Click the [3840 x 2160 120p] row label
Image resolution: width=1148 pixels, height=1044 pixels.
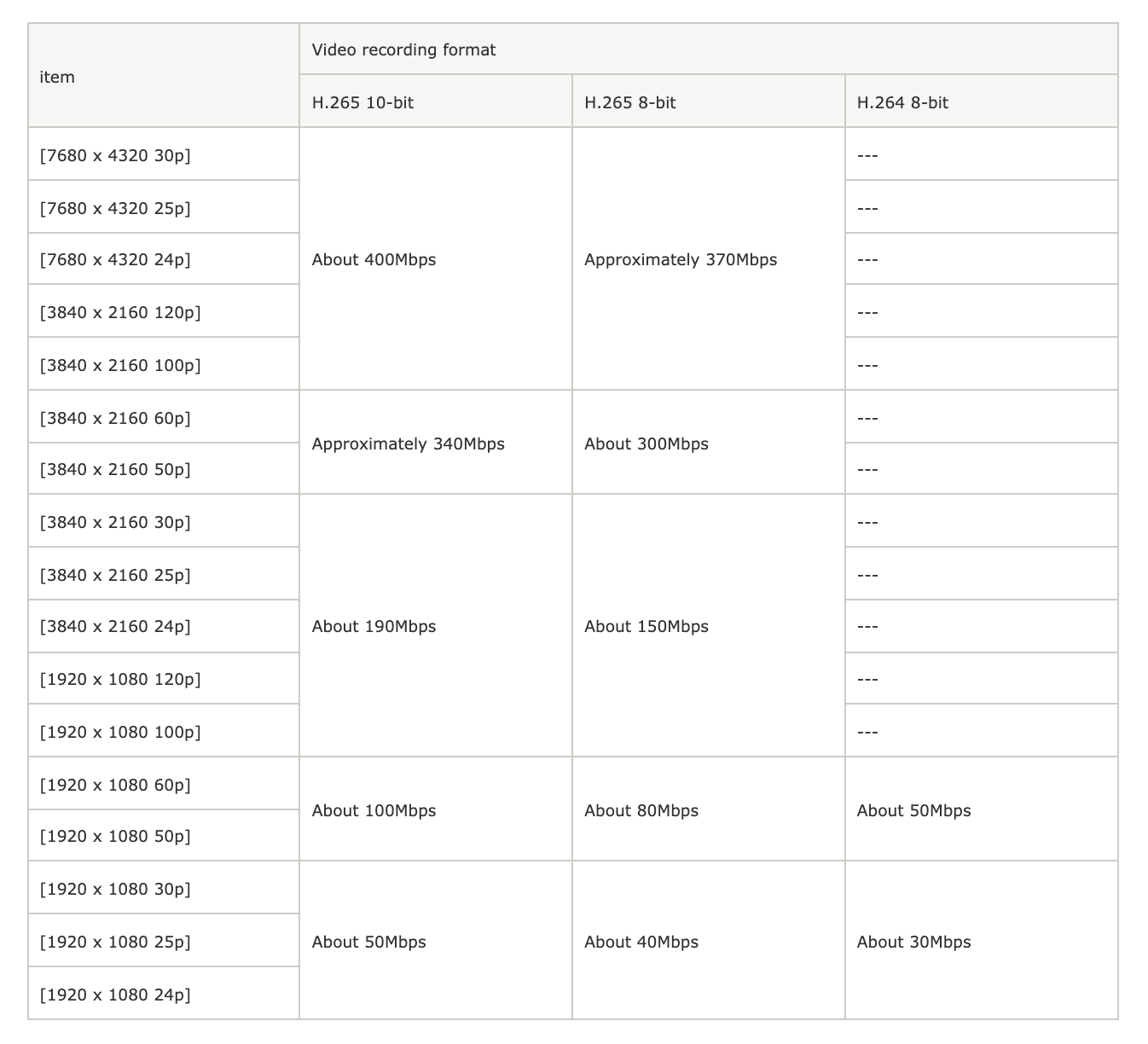click(120, 312)
